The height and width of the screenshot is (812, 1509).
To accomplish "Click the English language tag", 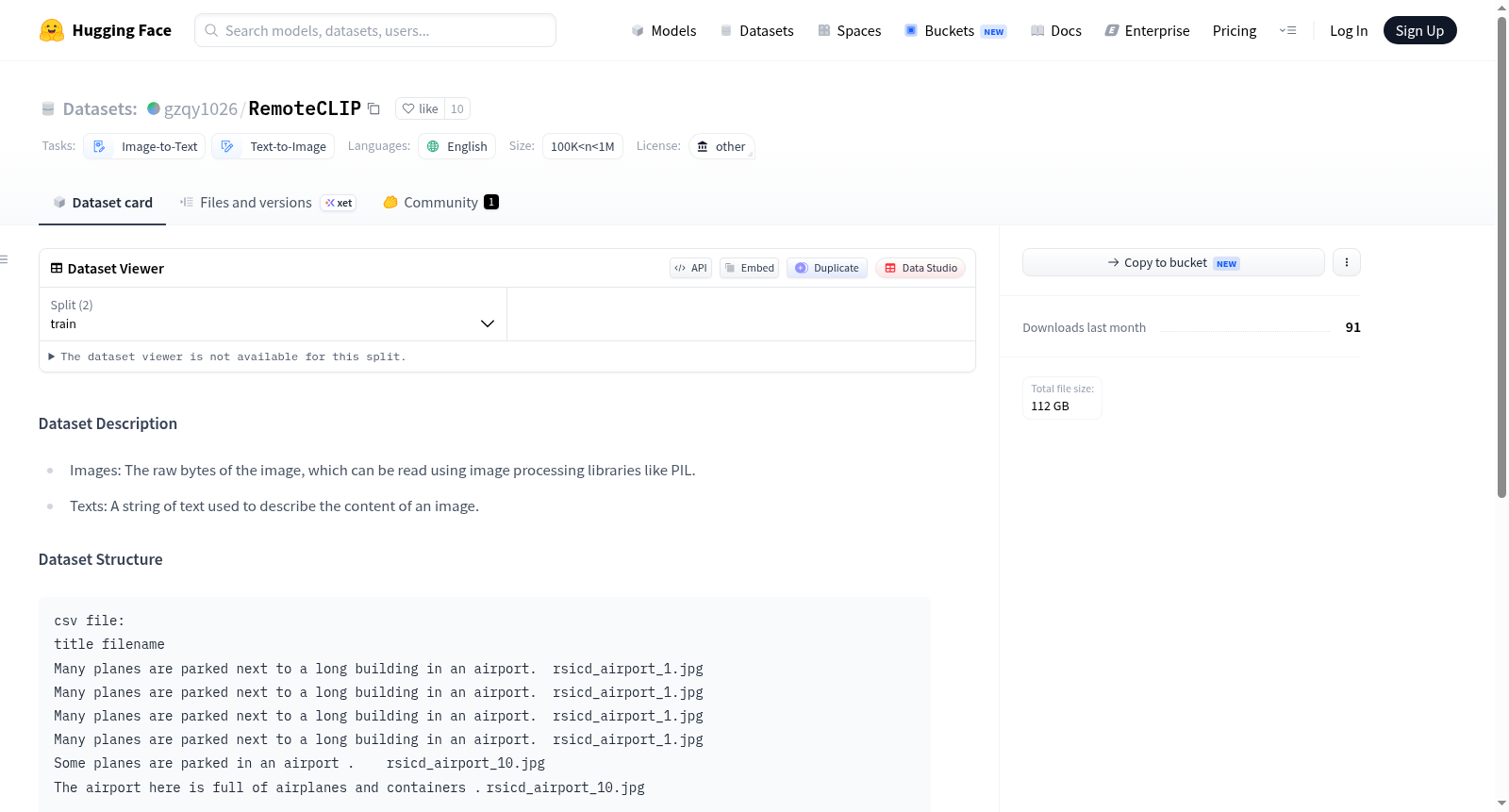I will tap(457, 146).
